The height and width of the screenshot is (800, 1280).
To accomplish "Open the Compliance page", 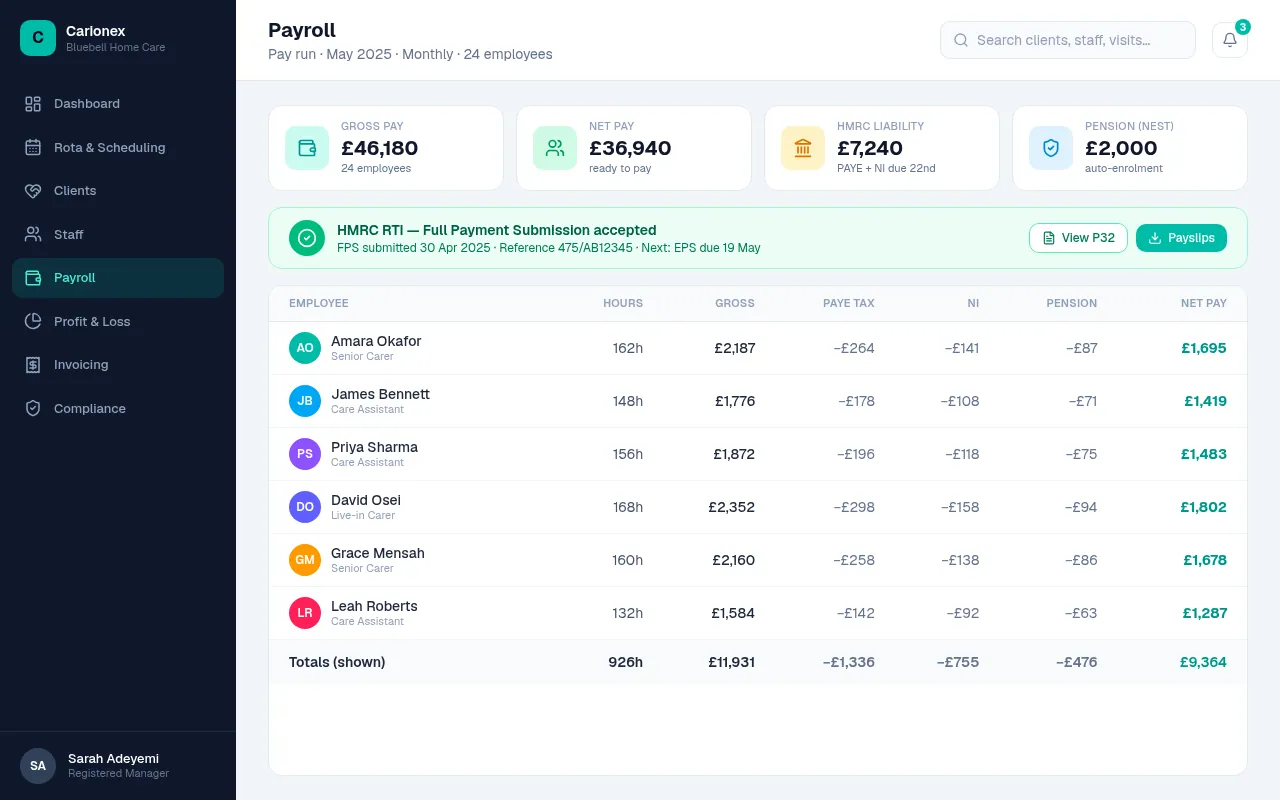I will [118, 408].
